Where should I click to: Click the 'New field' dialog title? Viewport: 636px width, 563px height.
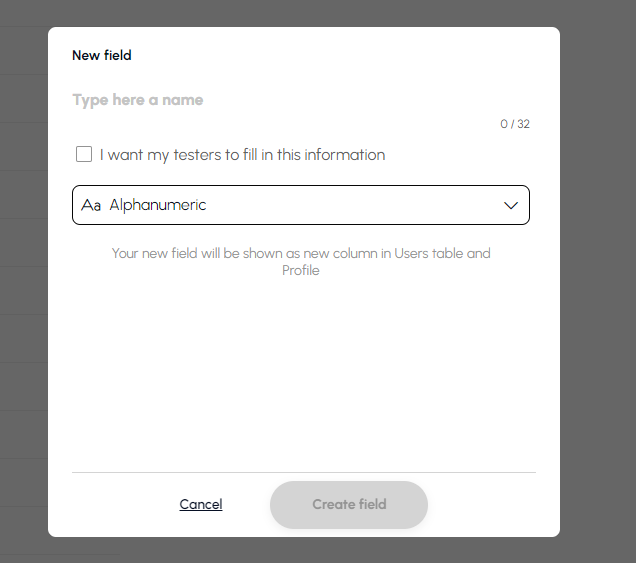(x=102, y=55)
